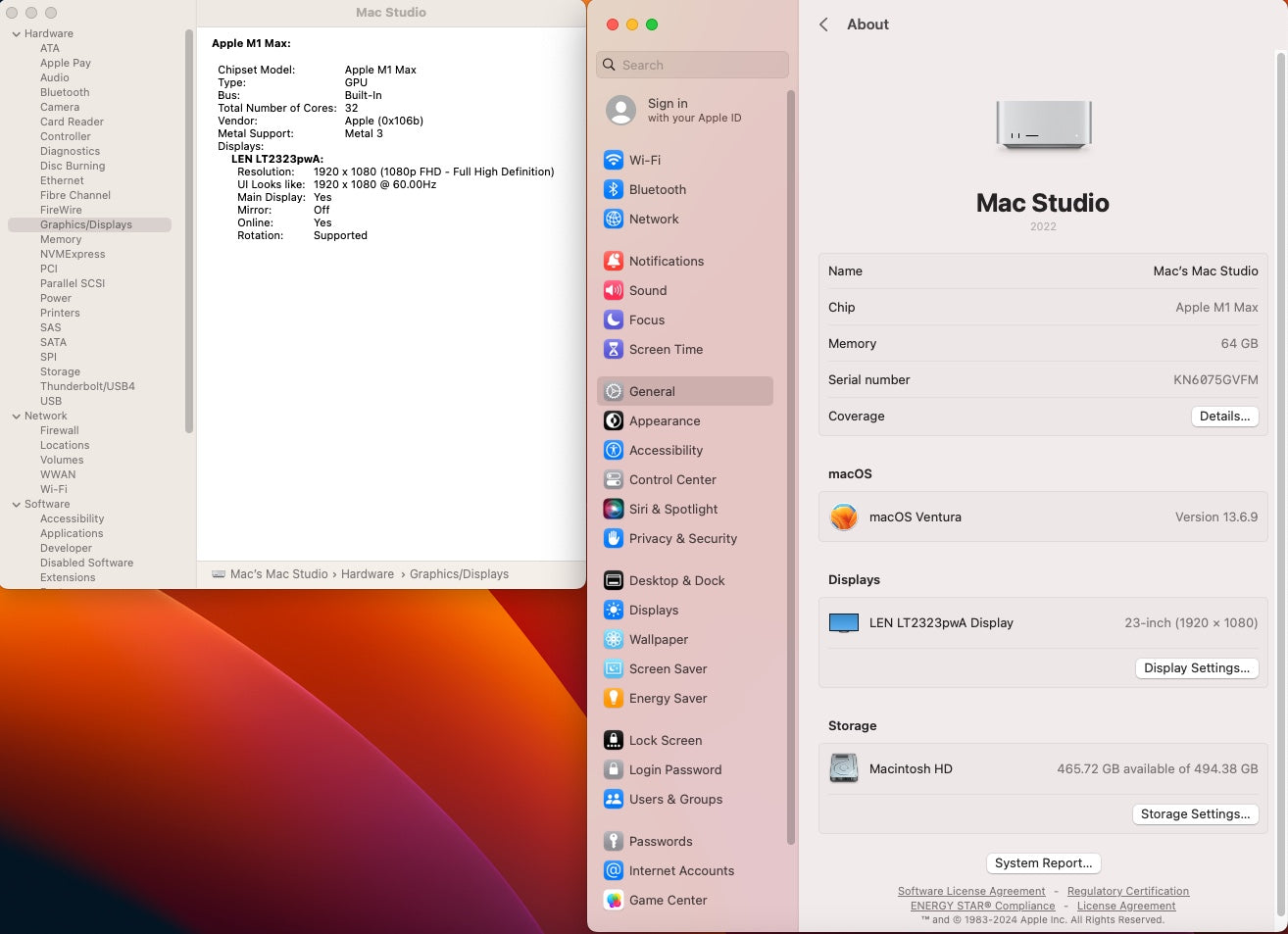The height and width of the screenshot is (934, 1288).
Task: Open Privacy & Security settings
Action: (681, 538)
